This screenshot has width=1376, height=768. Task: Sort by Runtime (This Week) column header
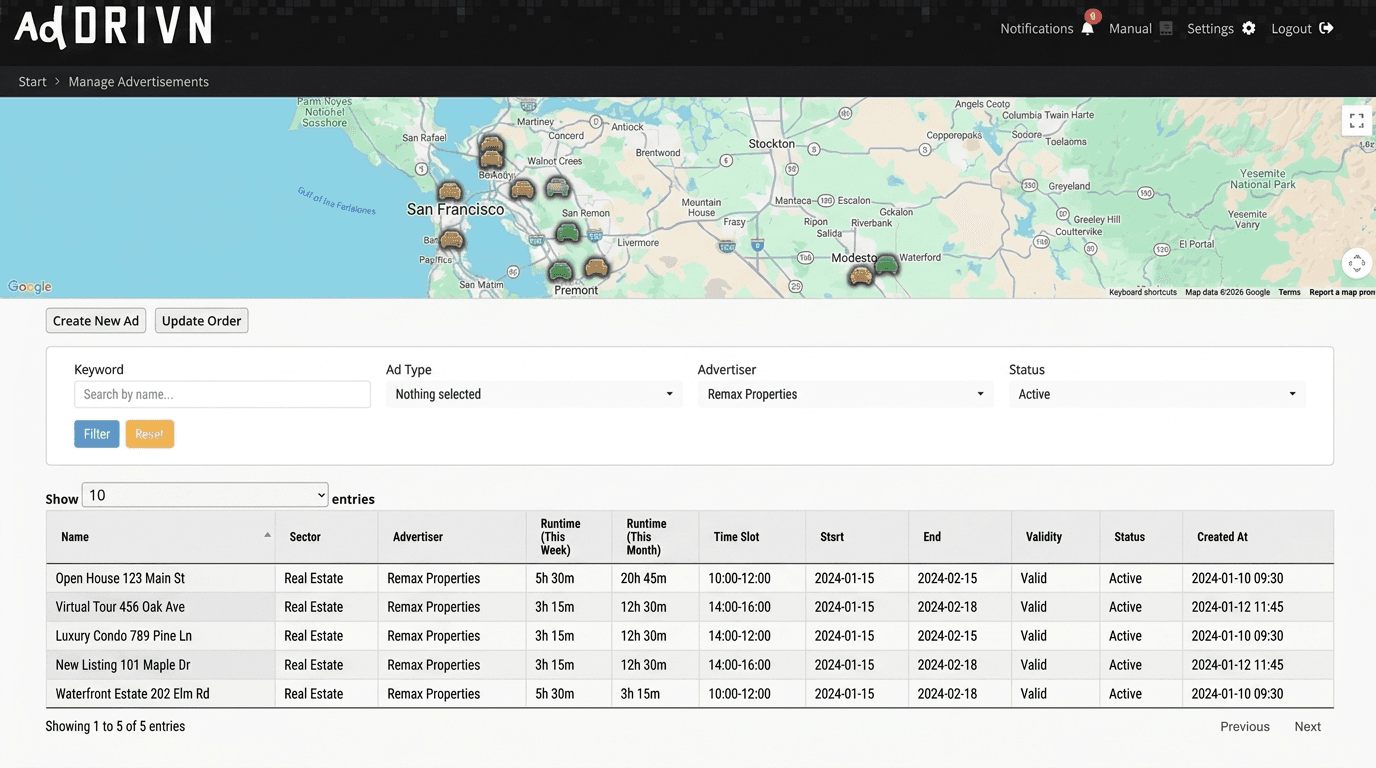click(569, 537)
